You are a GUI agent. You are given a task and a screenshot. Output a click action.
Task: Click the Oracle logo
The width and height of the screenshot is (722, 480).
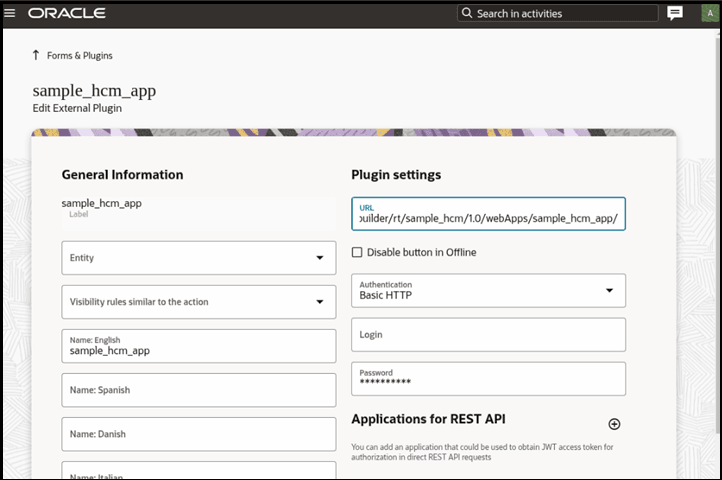(67, 13)
